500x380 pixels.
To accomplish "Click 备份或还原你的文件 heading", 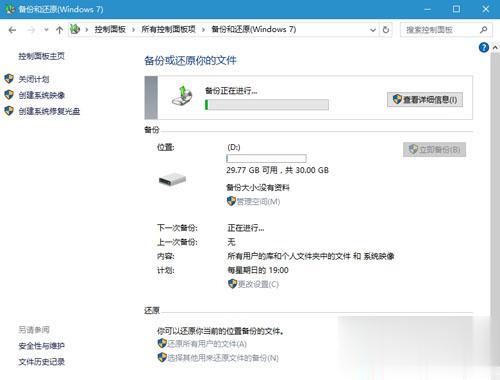I will point(190,61).
